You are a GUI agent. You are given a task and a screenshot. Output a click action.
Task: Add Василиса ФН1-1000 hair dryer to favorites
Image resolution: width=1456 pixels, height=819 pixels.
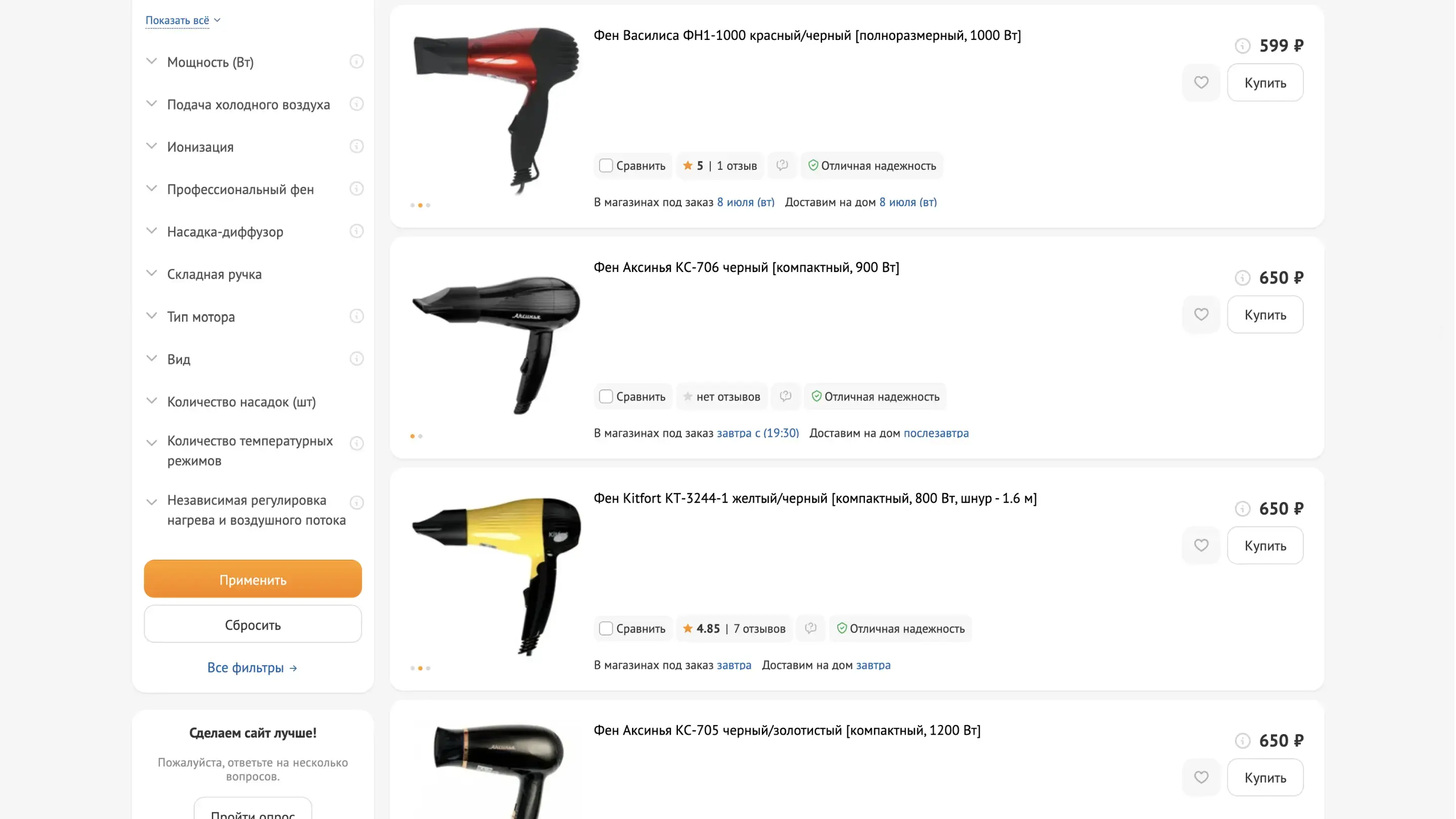tap(1201, 82)
